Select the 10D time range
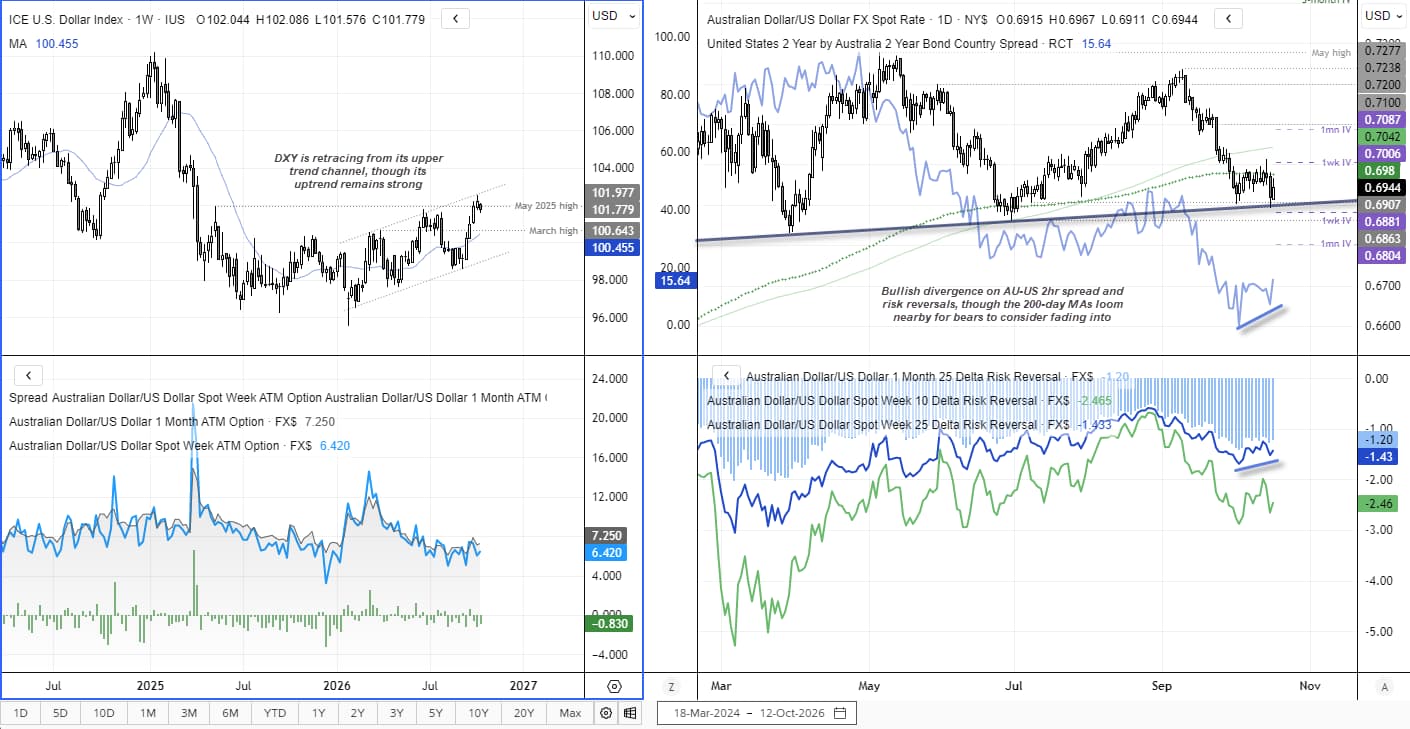This screenshot has width=1410, height=729. (x=104, y=713)
